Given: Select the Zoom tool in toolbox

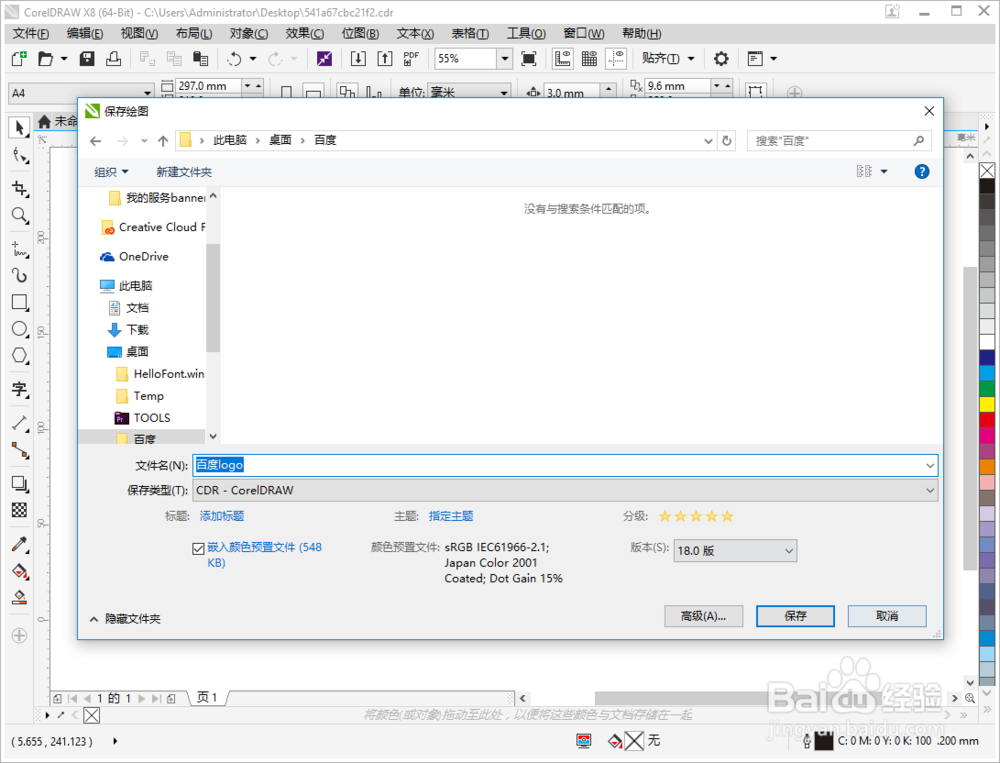Looking at the screenshot, I should coord(20,216).
